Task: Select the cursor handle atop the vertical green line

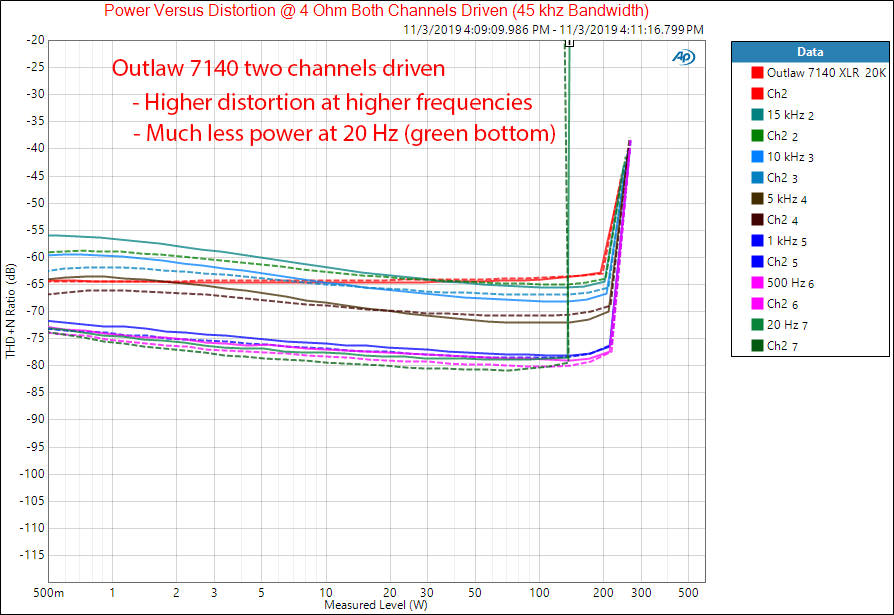Action: (569, 43)
